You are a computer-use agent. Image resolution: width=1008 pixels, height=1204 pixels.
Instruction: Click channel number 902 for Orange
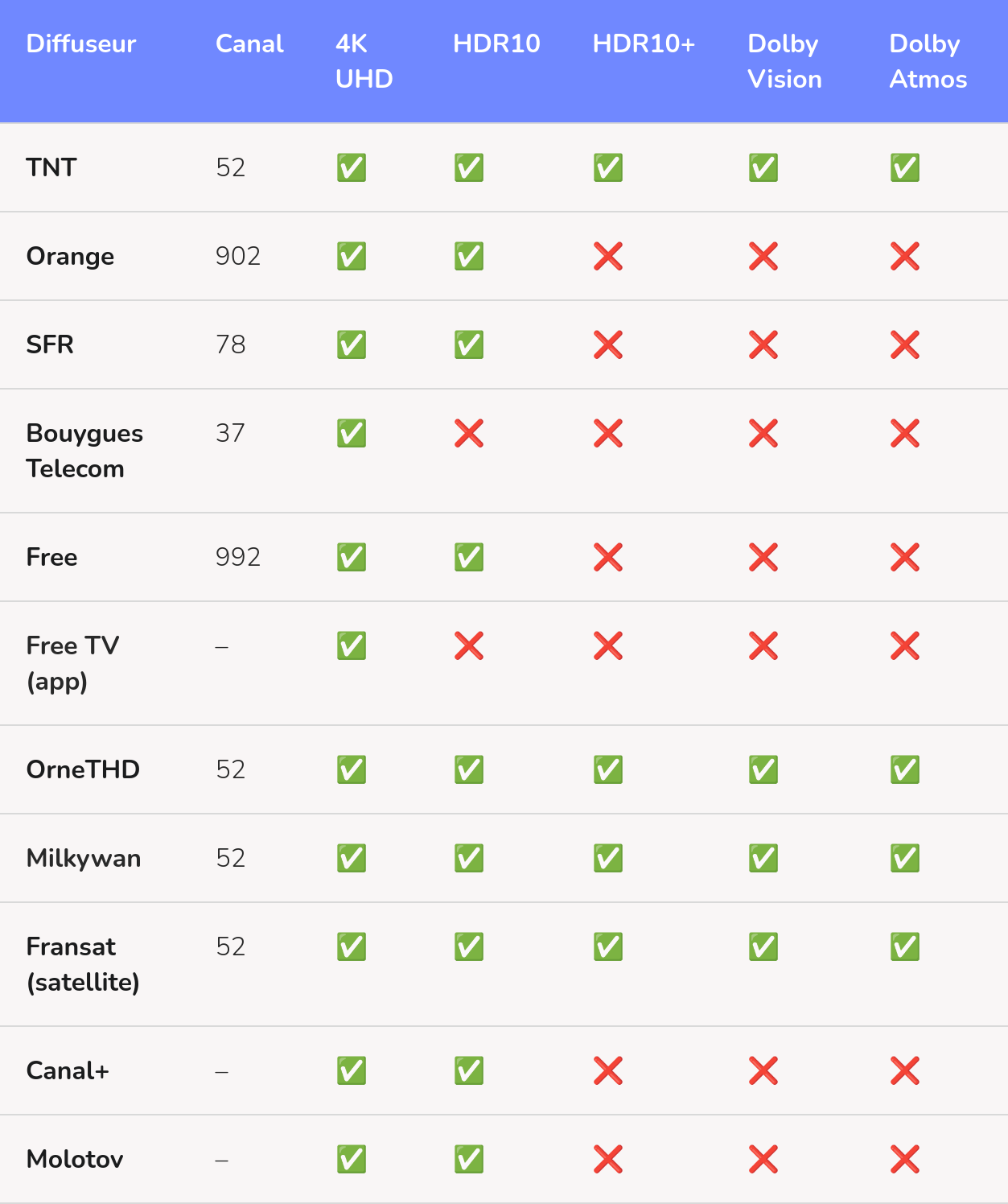[x=238, y=256]
